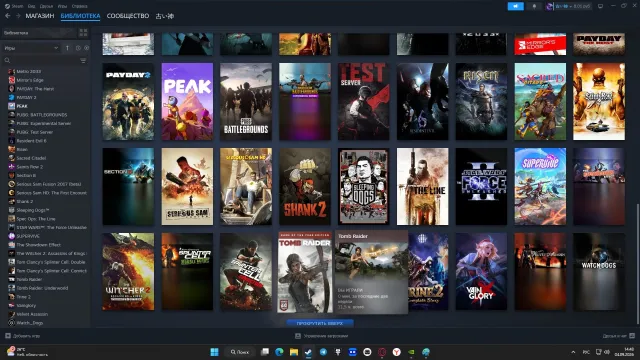Image resolution: width=640 pixels, height=360 pixels.
Task: Open the Справка menu
Action: [x=79, y=6]
